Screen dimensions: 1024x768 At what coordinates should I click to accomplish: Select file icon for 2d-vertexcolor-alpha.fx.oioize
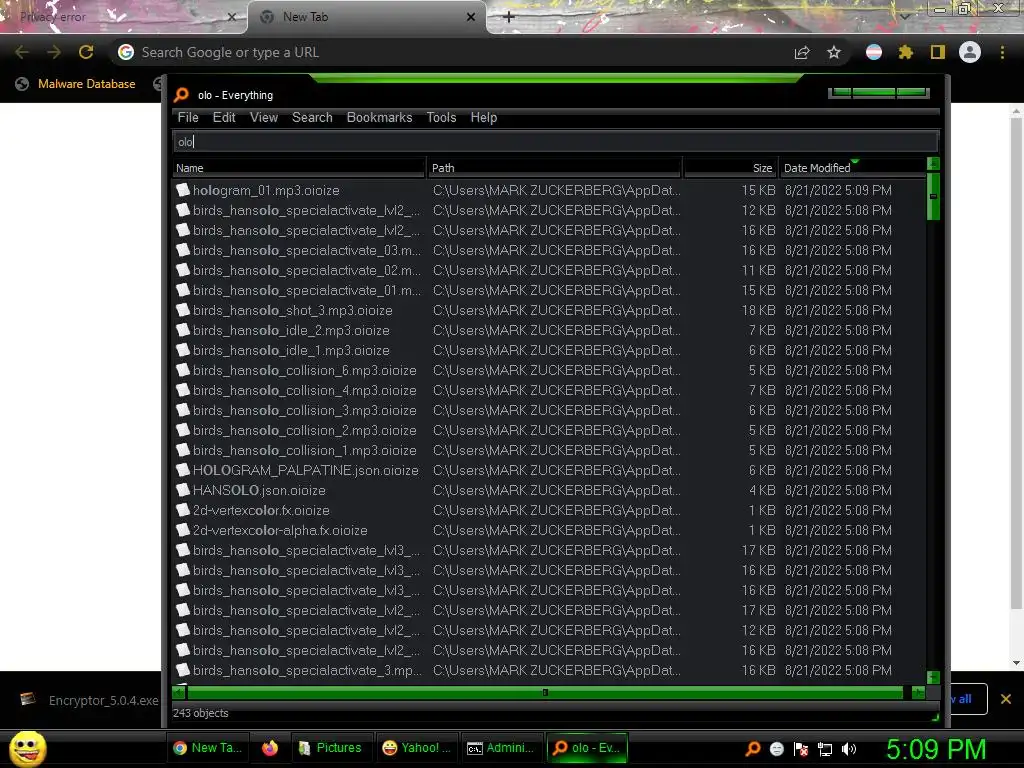tap(183, 530)
